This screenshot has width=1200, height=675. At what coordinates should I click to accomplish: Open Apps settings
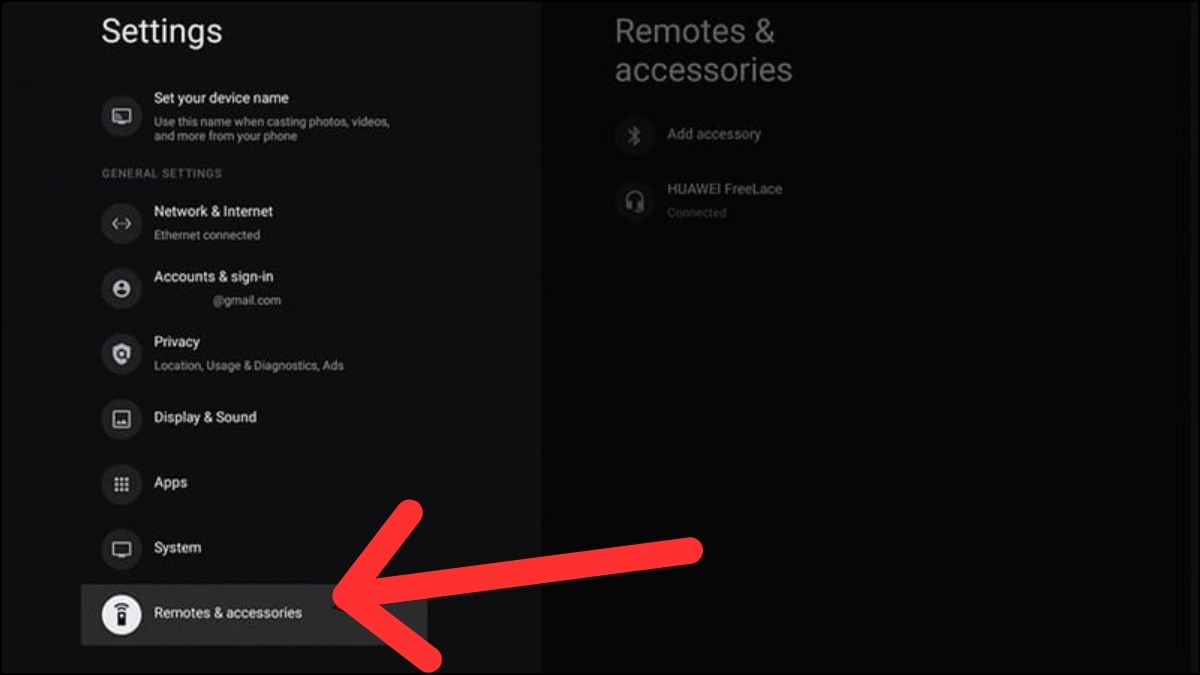170,484
